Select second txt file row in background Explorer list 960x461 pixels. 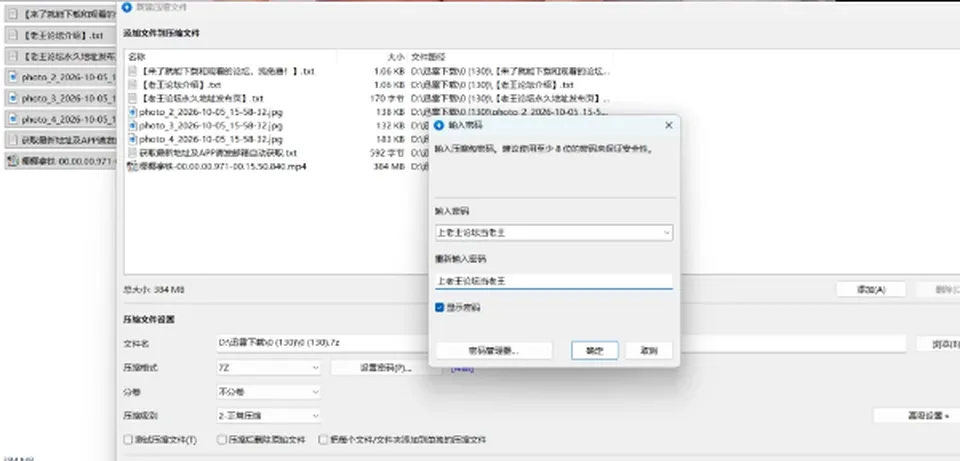coord(60,36)
